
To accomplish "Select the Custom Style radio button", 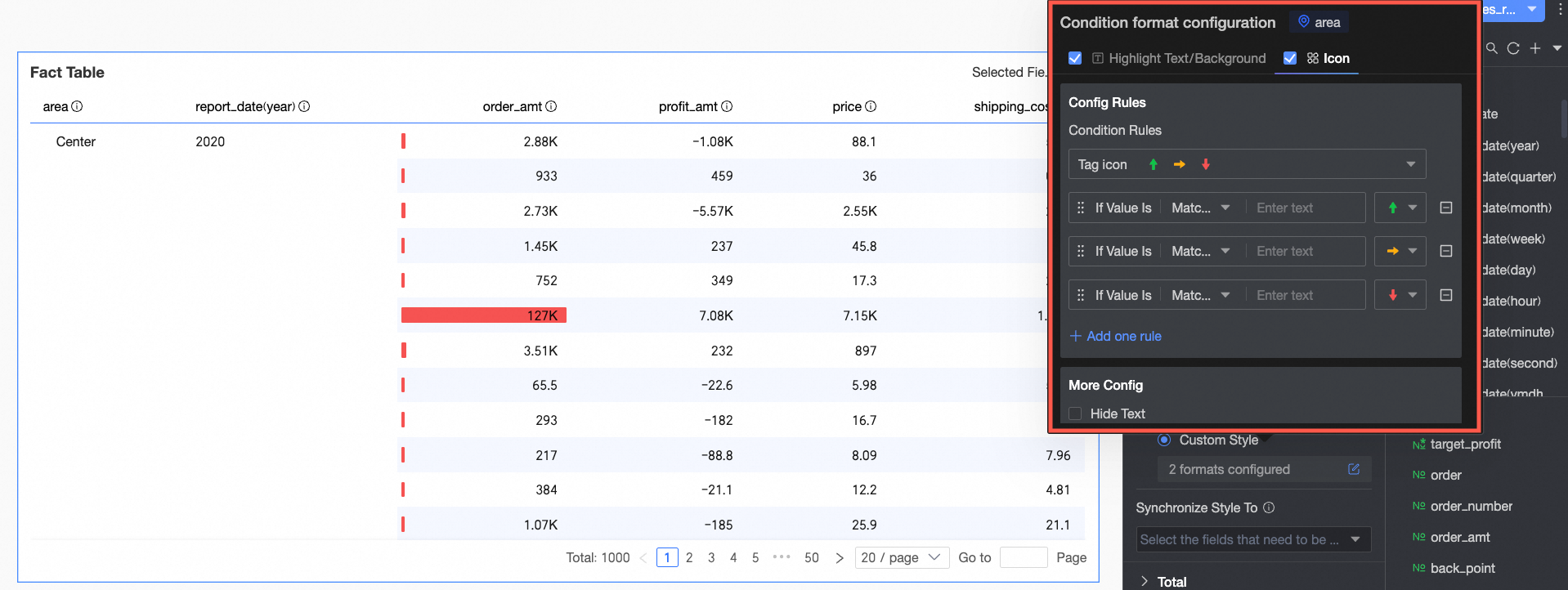I will [1164, 440].
